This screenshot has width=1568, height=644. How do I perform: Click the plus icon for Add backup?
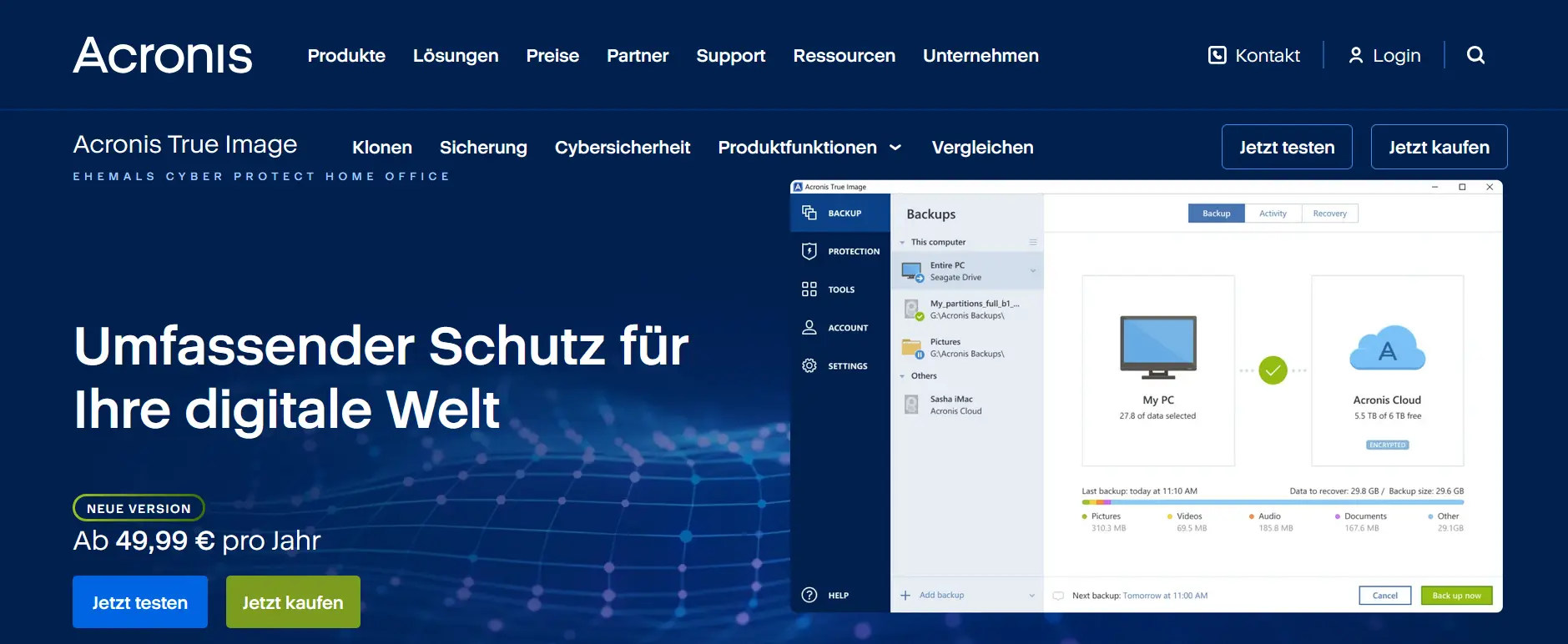[905, 596]
